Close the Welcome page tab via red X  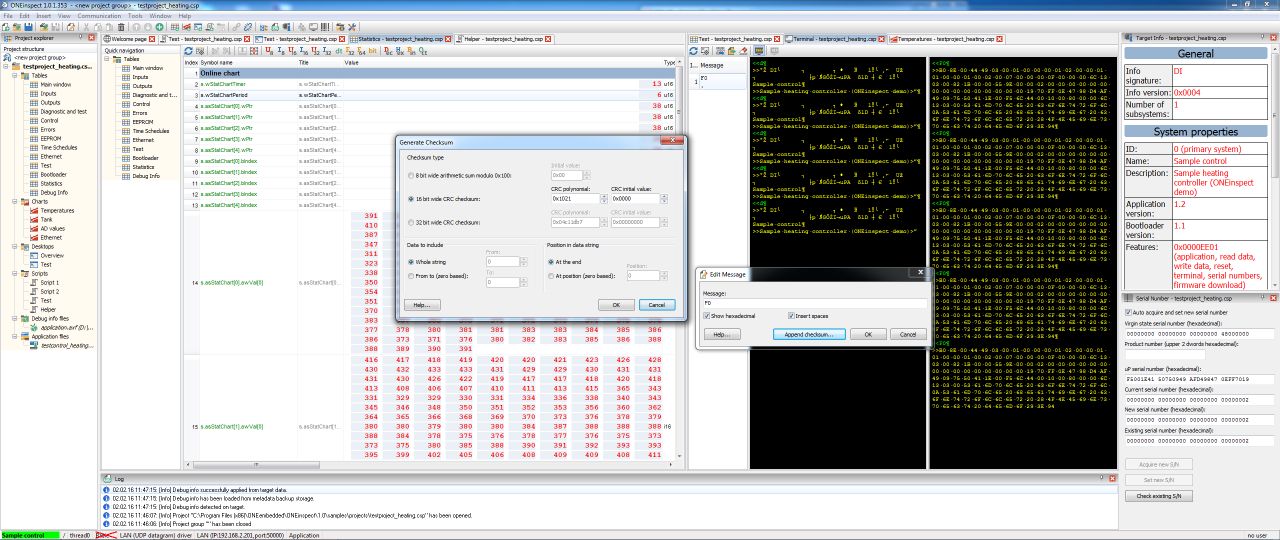152,39
